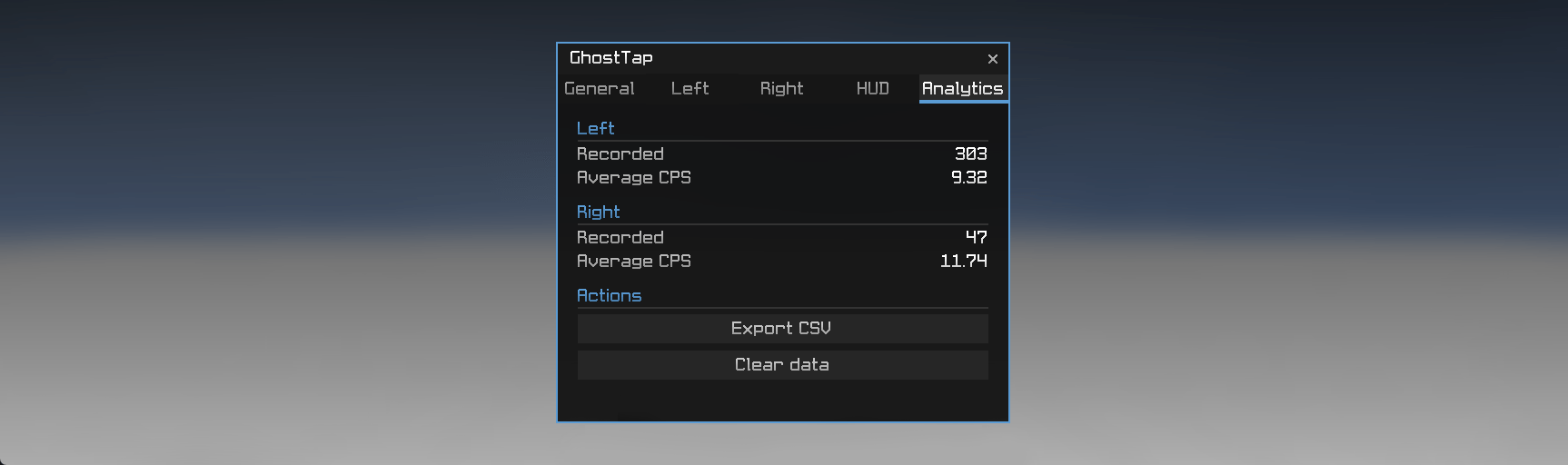Click the Export CSV button
Viewport: 1568px width, 465px height.
[783, 329]
